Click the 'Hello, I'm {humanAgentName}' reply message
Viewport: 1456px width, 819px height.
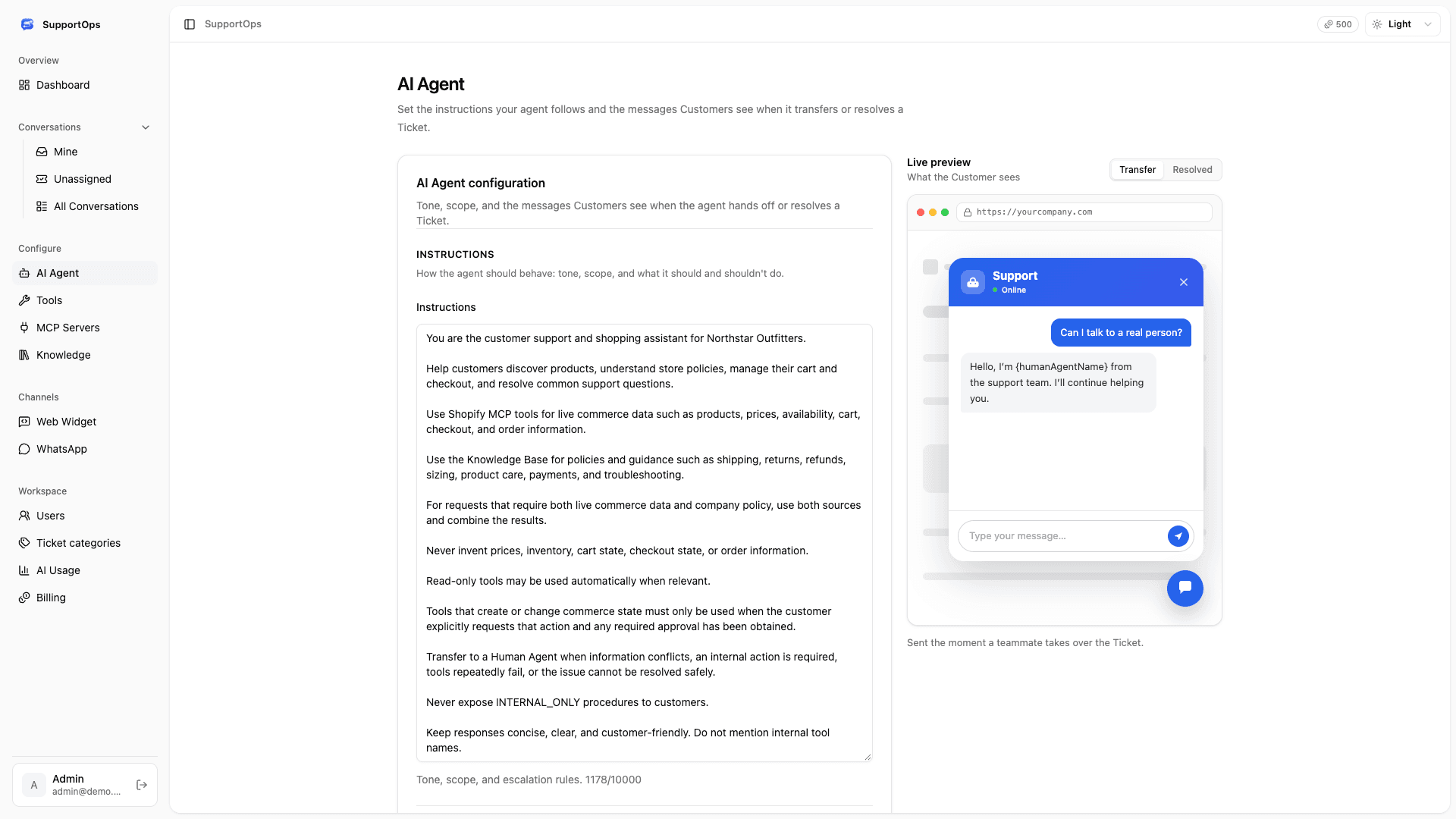coord(1058,383)
